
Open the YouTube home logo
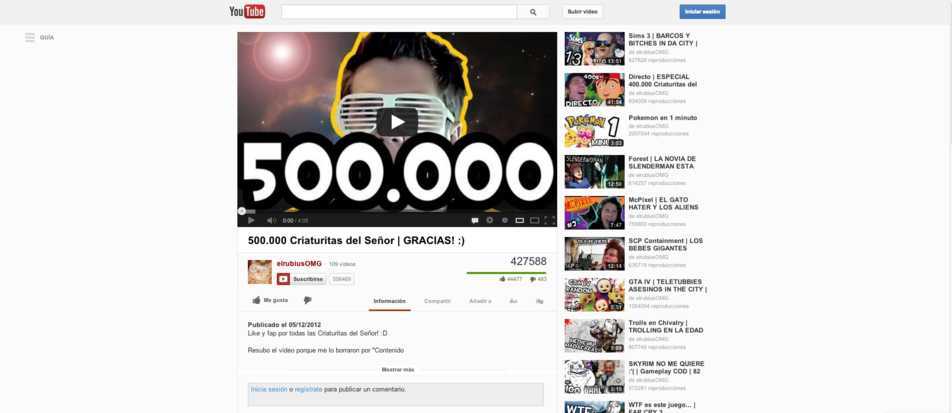tap(247, 12)
